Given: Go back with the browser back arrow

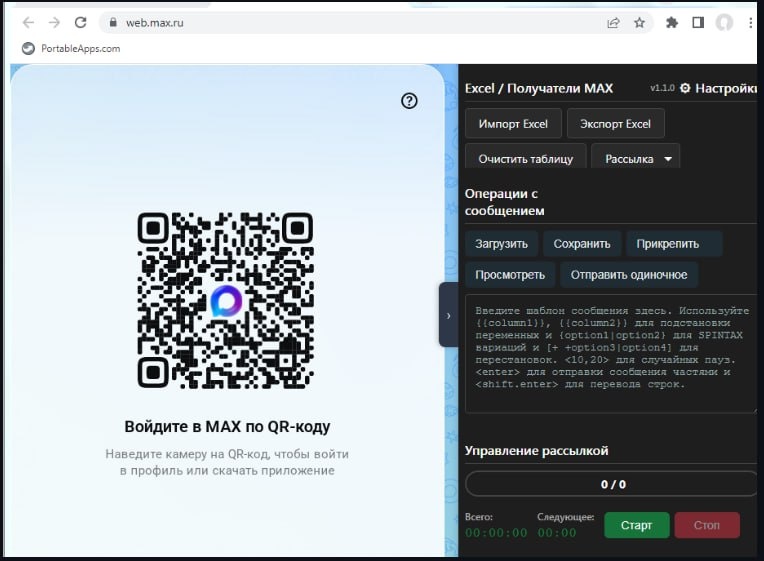Looking at the screenshot, I should [28, 22].
